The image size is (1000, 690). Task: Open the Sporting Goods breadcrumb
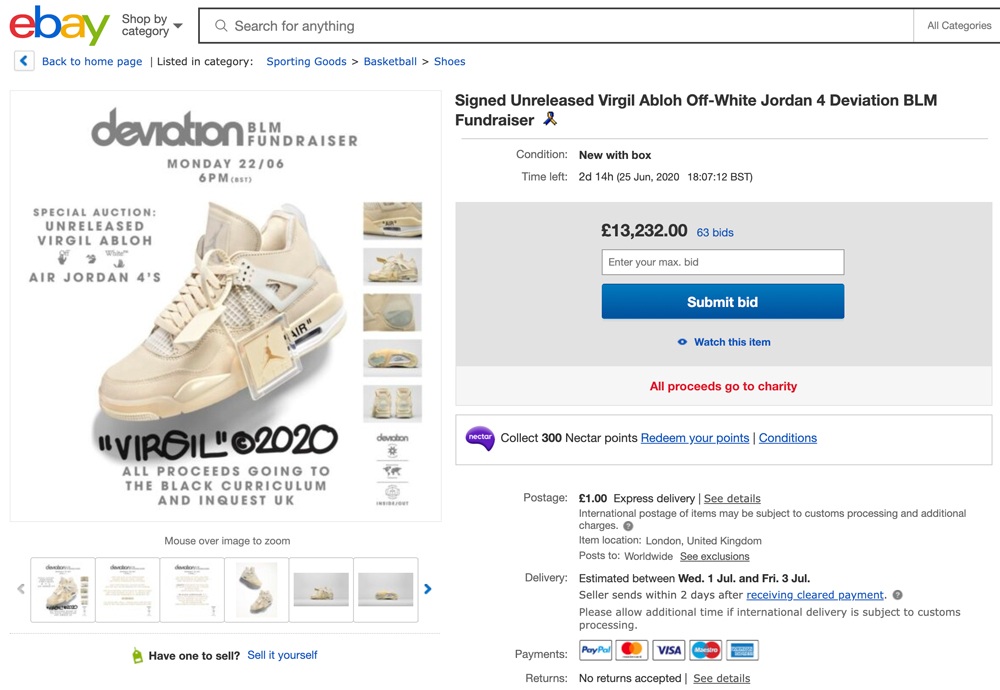click(306, 61)
